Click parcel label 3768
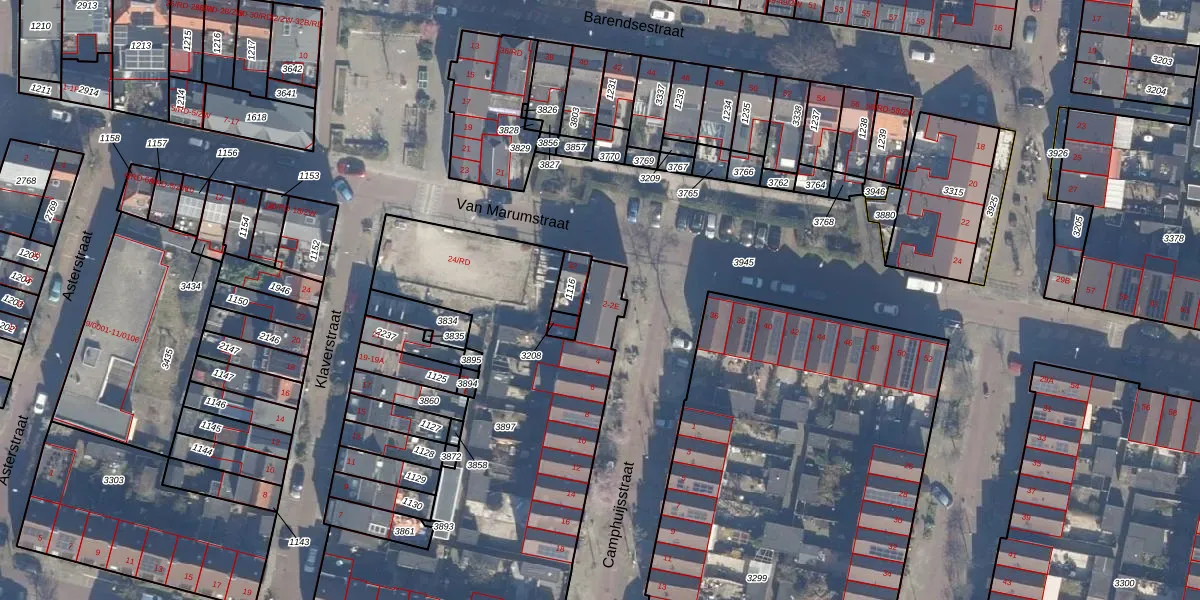1200x600 pixels. [823, 222]
